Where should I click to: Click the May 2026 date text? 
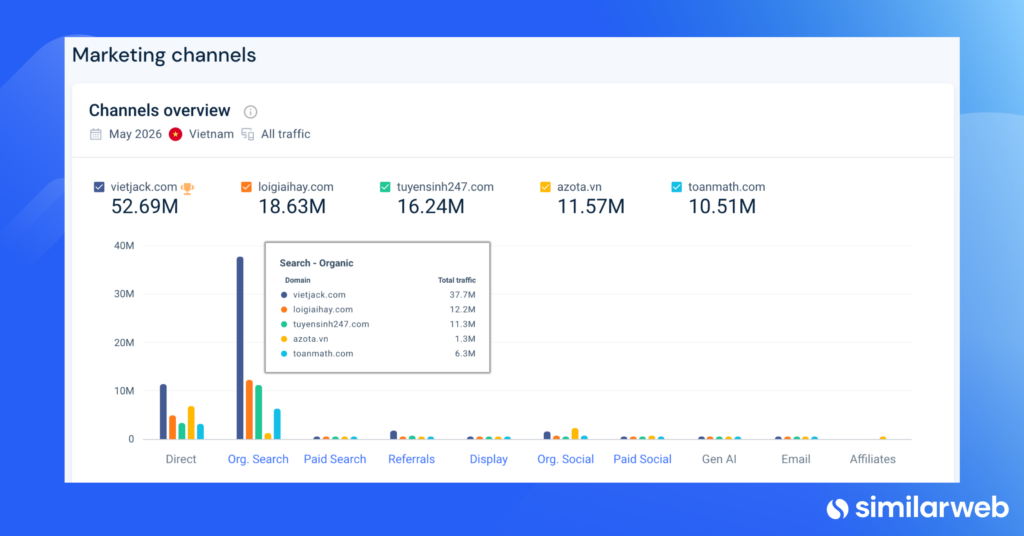click(x=135, y=134)
